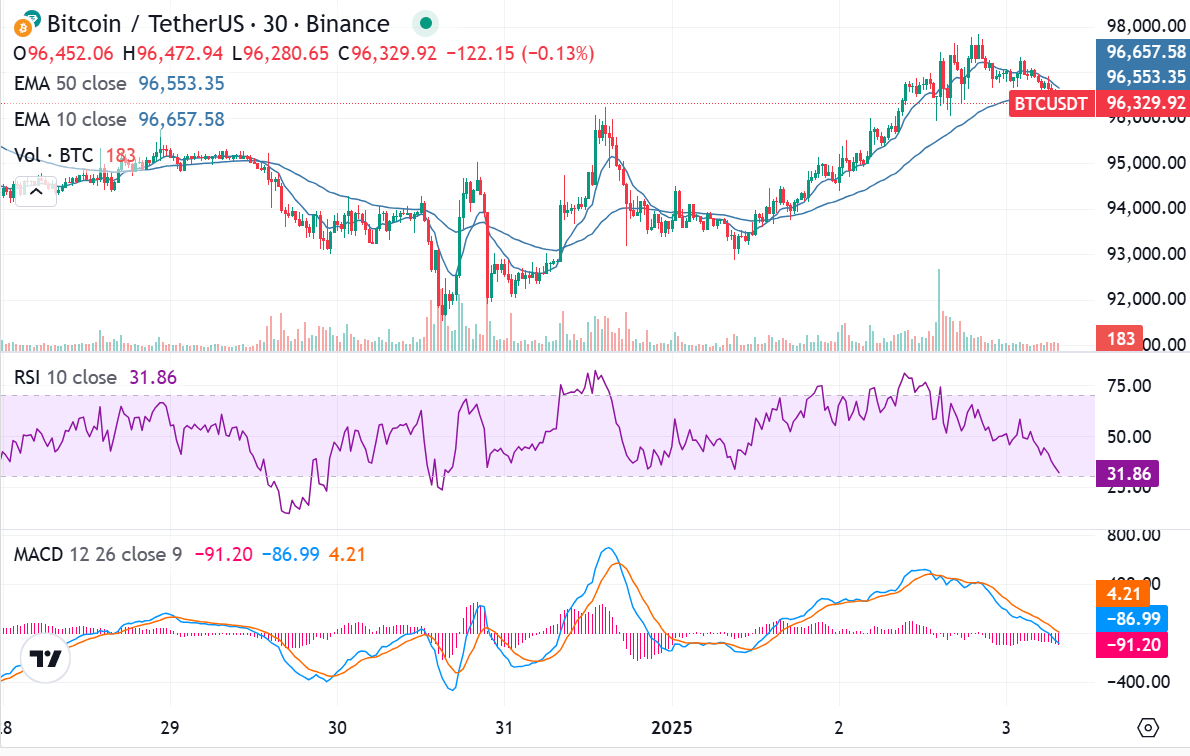Screen dimensions: 1190x756
Task: Click 92,000.00 on the price scale
Action: 1146,299
